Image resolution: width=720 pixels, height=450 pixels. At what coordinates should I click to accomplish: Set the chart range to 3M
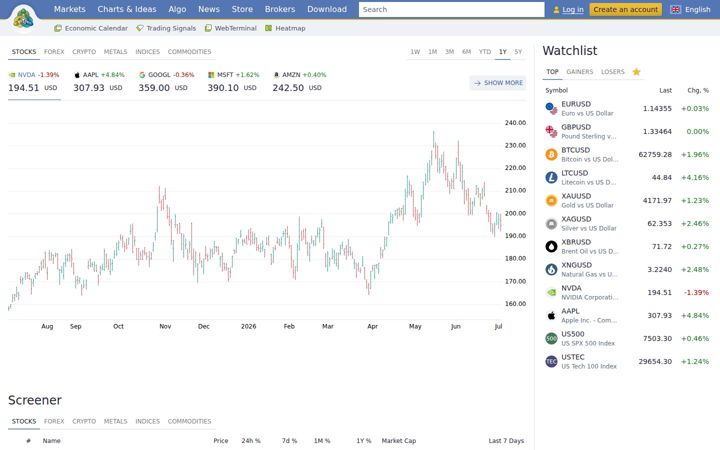tap(450, 52)
